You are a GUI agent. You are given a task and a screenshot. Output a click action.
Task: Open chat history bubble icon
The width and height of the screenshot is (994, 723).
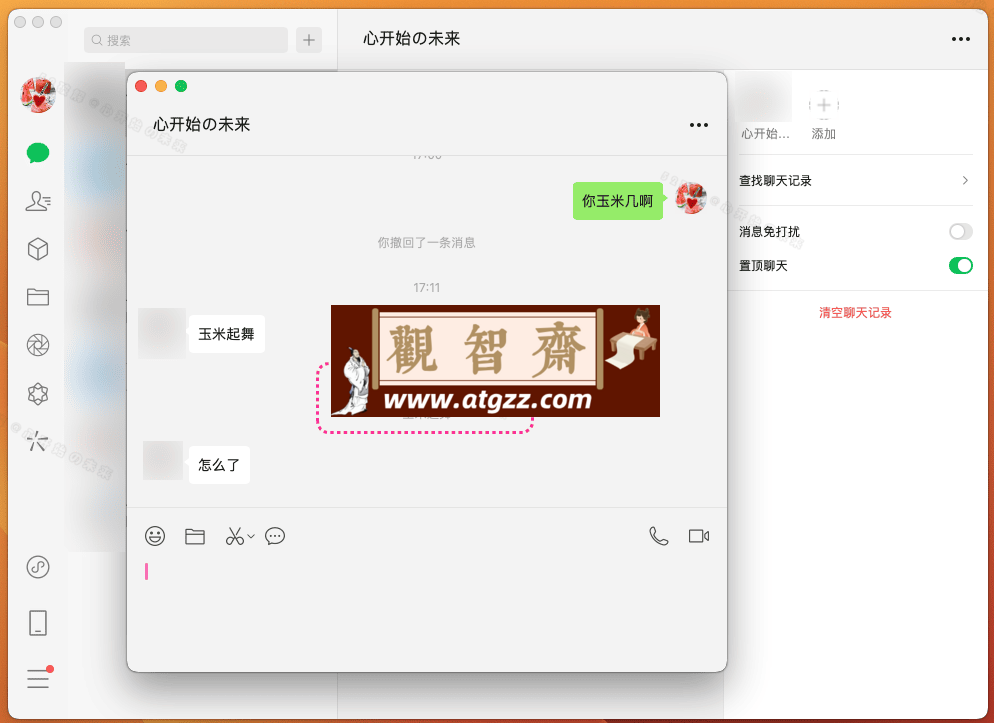coord(275,536)
